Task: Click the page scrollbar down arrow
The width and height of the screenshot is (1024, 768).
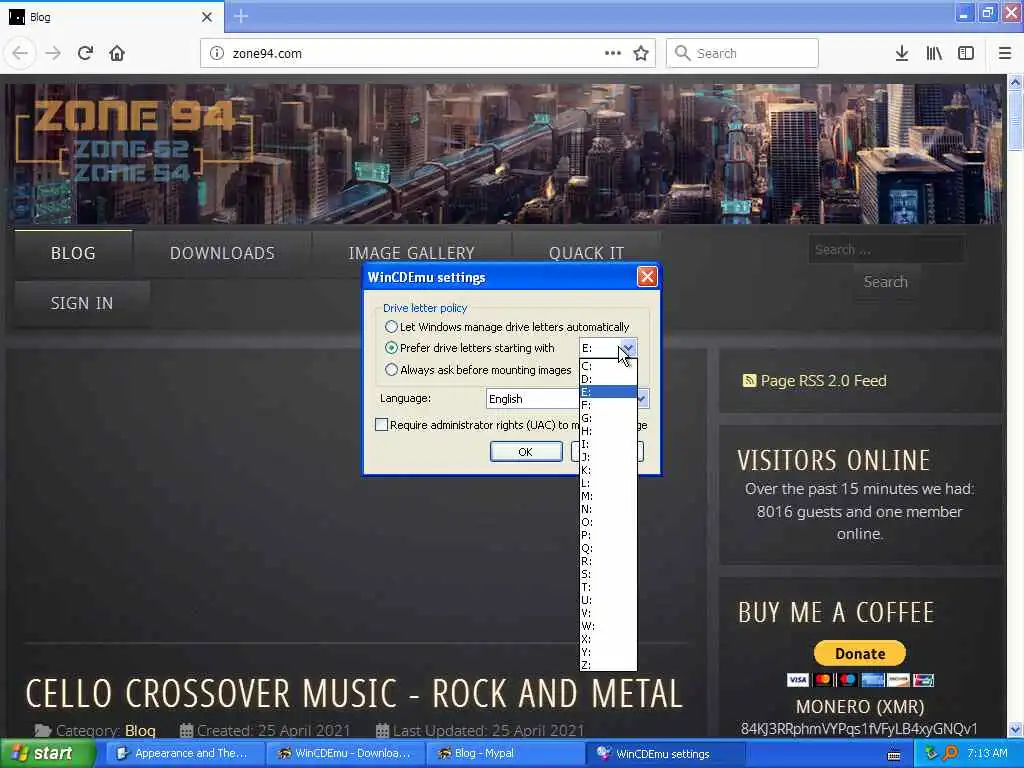Action: (x=1015, y=729)
